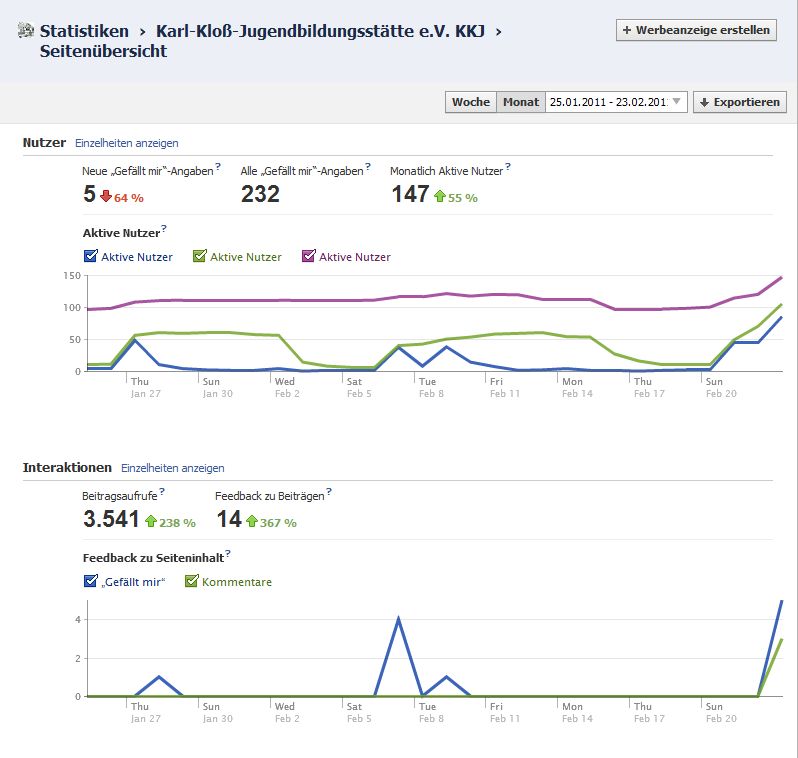Click help icon beside Aktive Nutzer chart title
This screenshot has width=798, height=758.
tap(164, 230)
